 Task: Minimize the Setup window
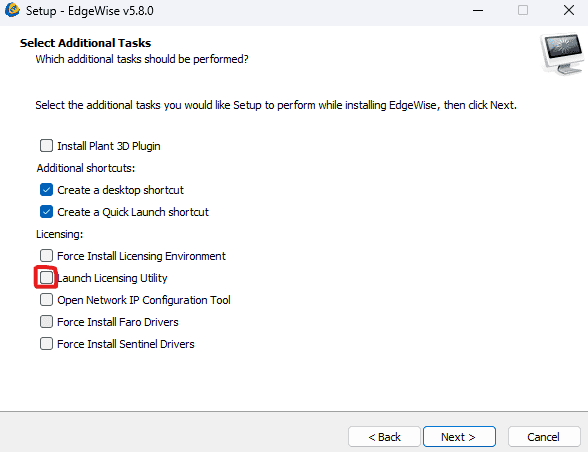[x=478, y=11]
